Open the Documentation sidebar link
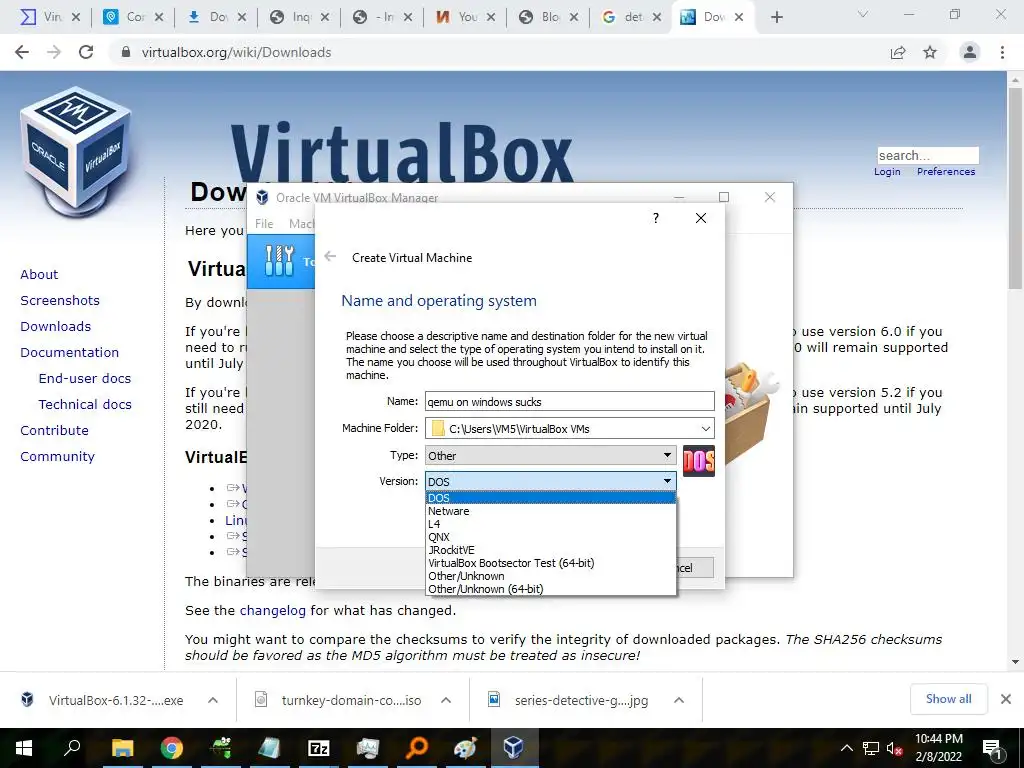The height and width of the screenshot is (768, 1024). coord(69,352)
